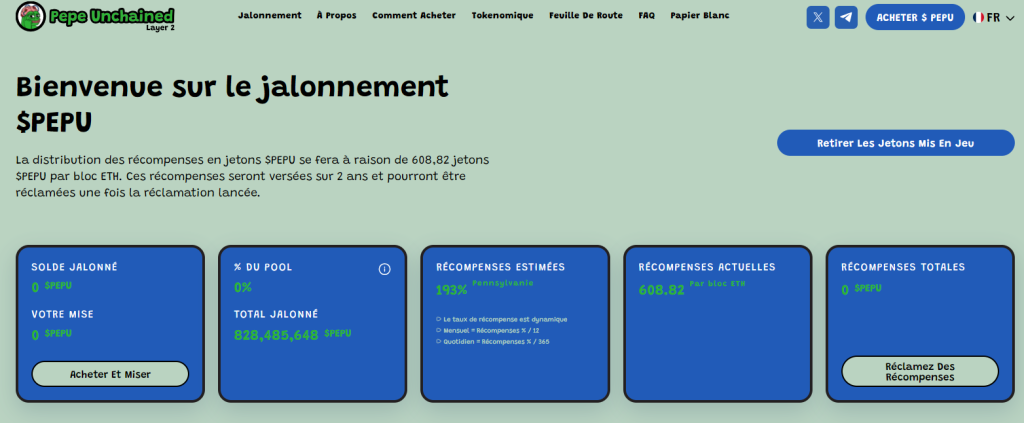The width and height of the screenshot is (1024, 423).
Task: Click the Pepe Unchained frog logo
Action: click(x=30, y=16)
